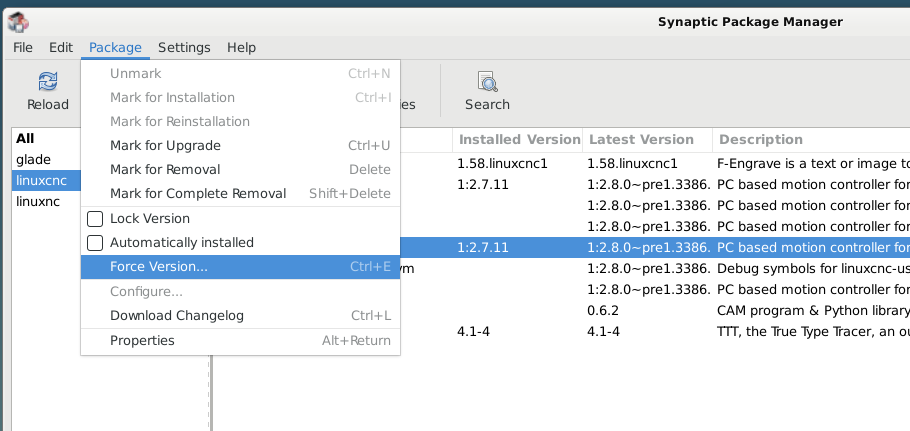Select the CAM program & Python library row
This screenshot has height=431, width=910.
(x=813, y=310)
